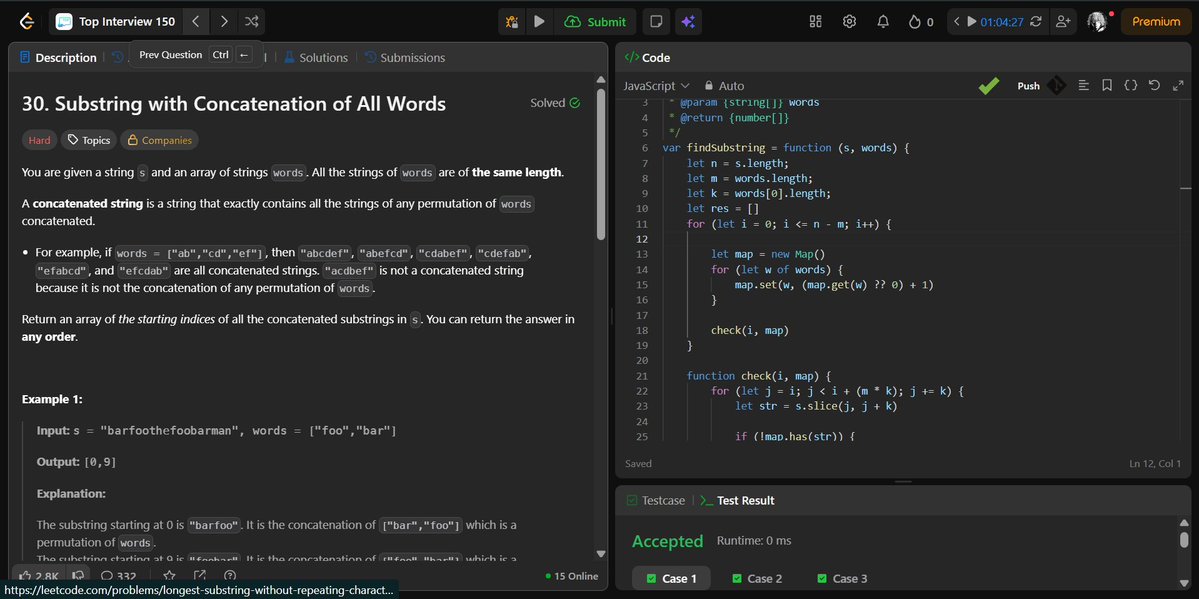Select Case 1 result
The image size is (1199, 599).
click(671, 578)
